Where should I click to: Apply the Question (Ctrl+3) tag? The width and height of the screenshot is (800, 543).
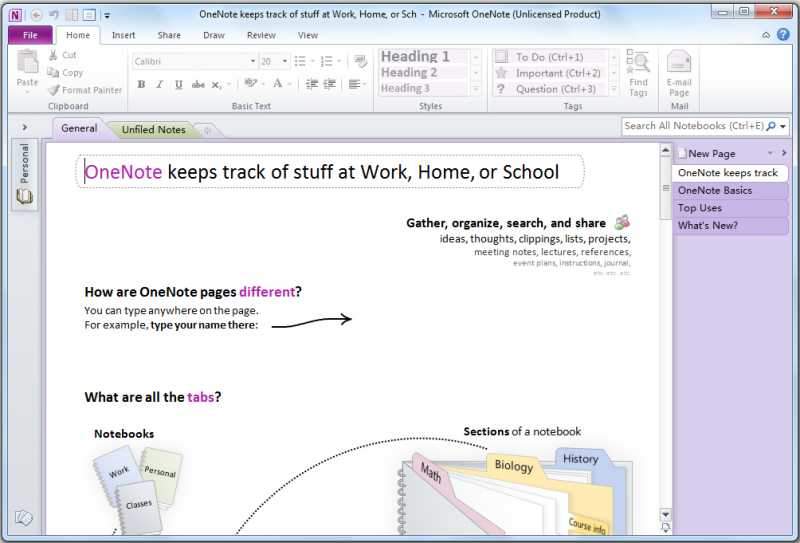(551, 89)
